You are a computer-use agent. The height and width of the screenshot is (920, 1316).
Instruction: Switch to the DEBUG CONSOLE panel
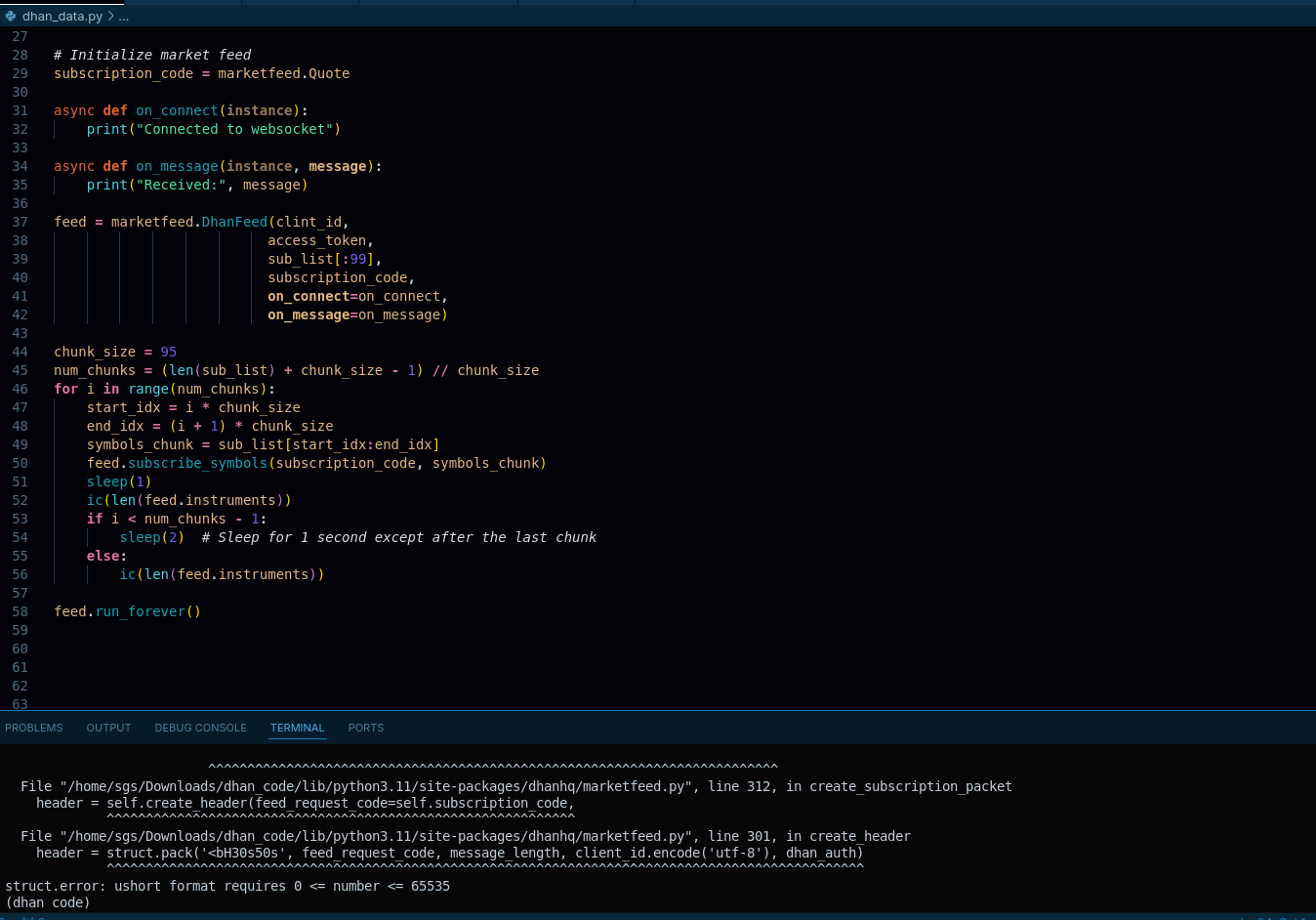(x=200, y=728)
